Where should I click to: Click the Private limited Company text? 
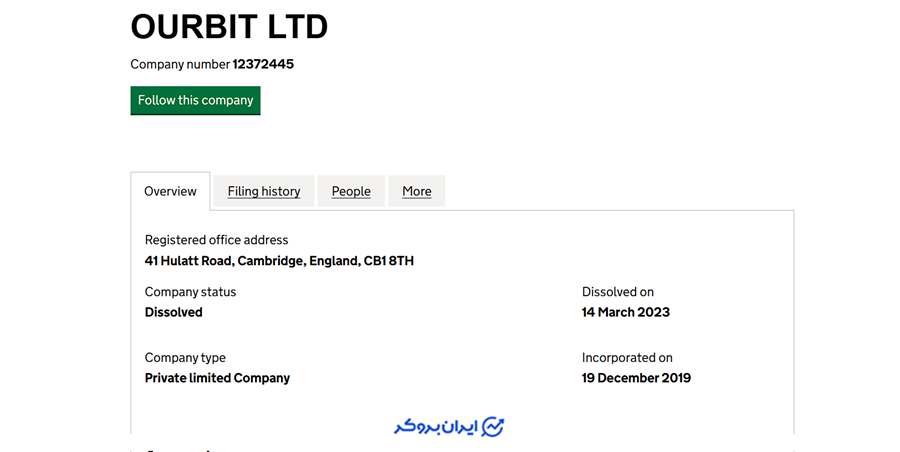(x=217, y=378)
